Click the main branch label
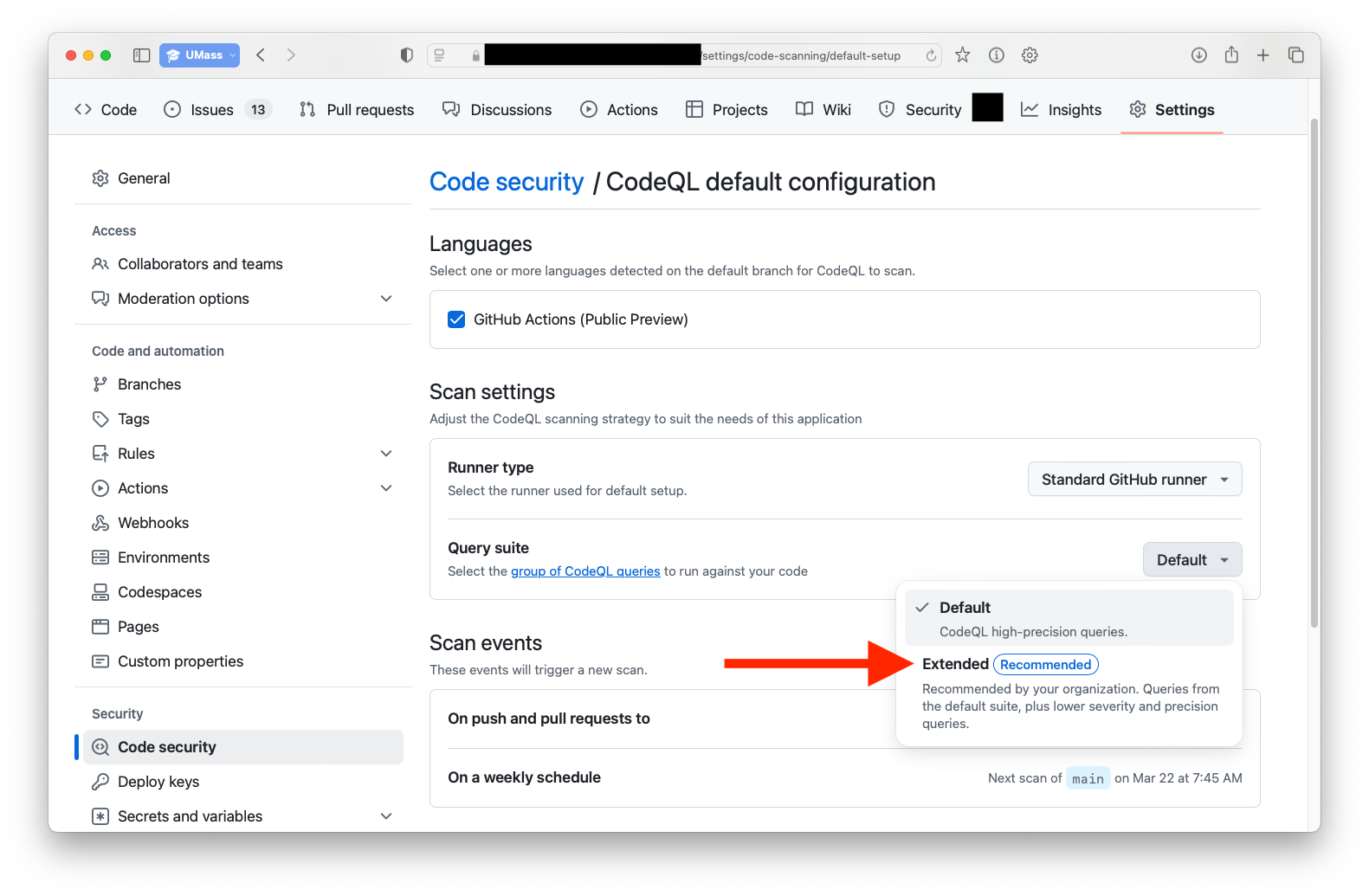This screenshot has height=896, width=1369. point(1088,778)
